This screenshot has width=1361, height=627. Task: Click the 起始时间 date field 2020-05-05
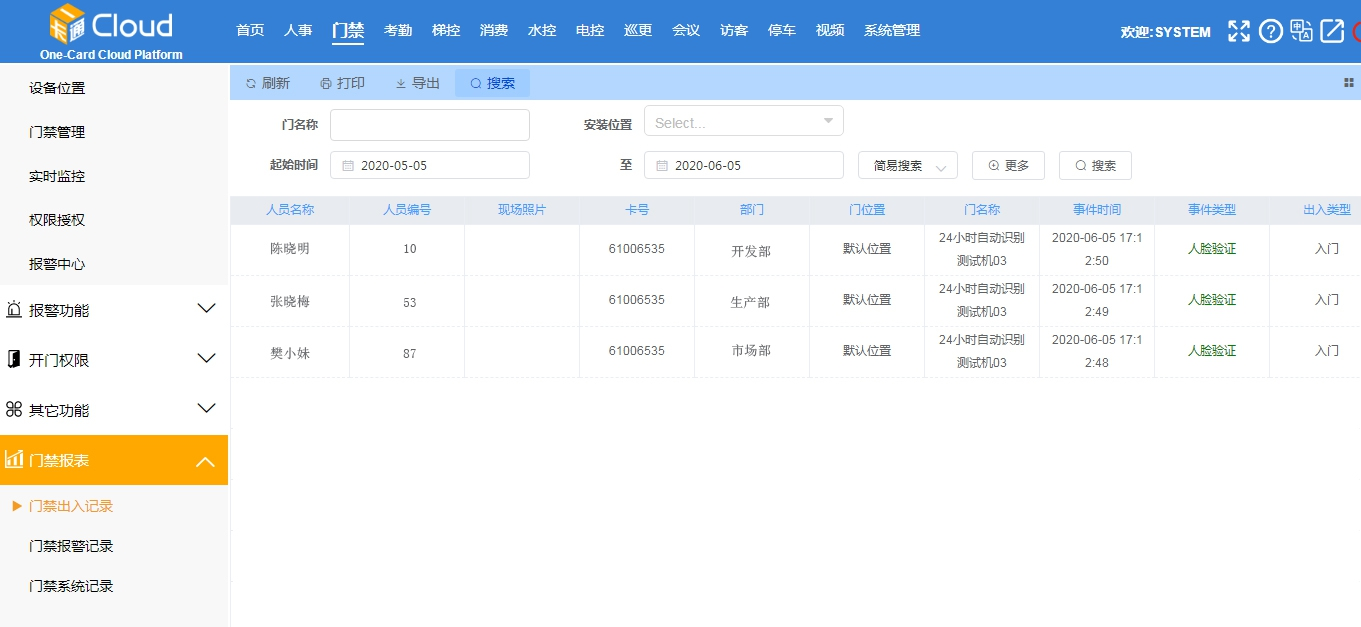430,165
